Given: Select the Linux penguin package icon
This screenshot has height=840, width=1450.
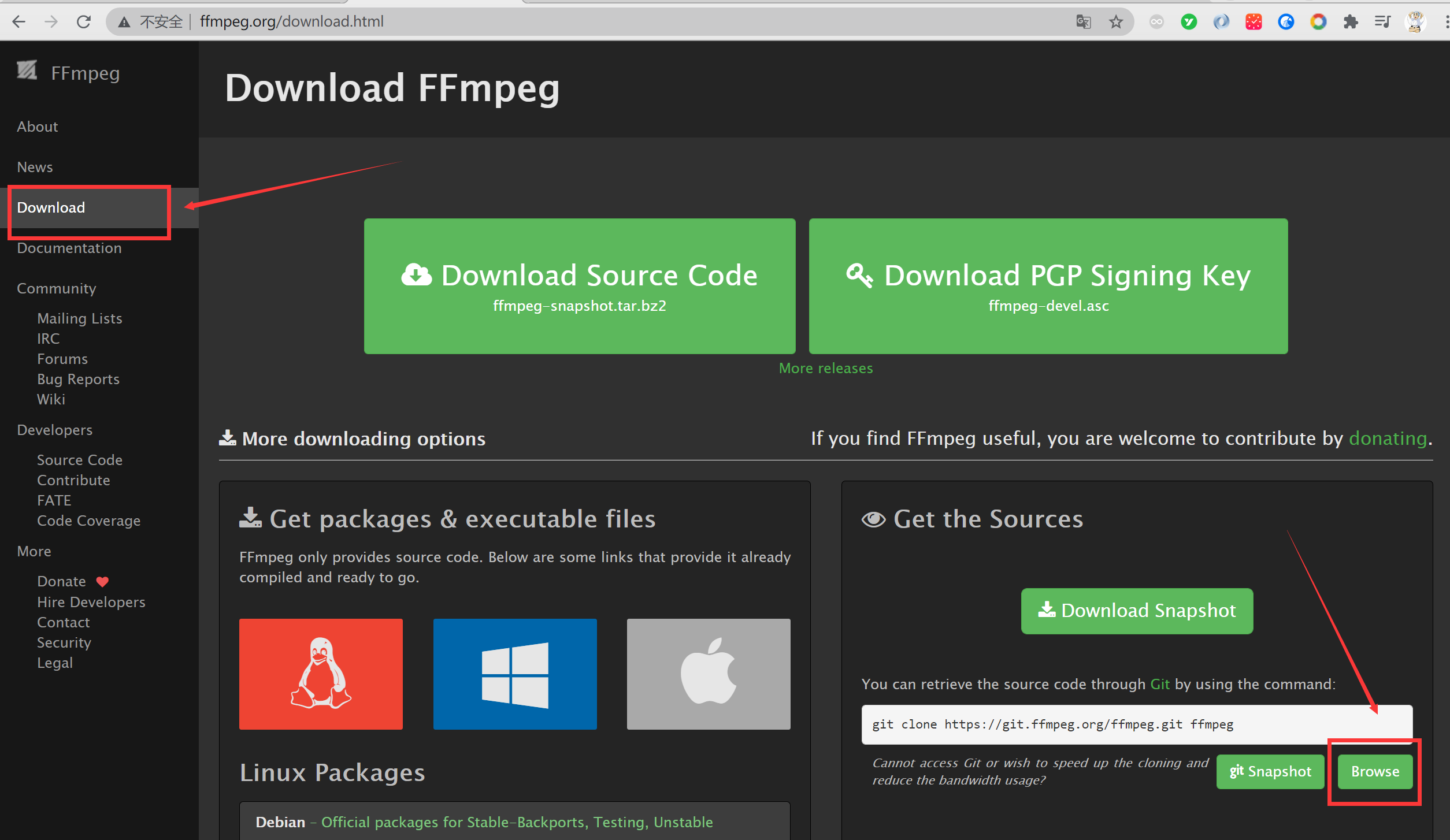Looking at the screenshot, I should [321, 674].
